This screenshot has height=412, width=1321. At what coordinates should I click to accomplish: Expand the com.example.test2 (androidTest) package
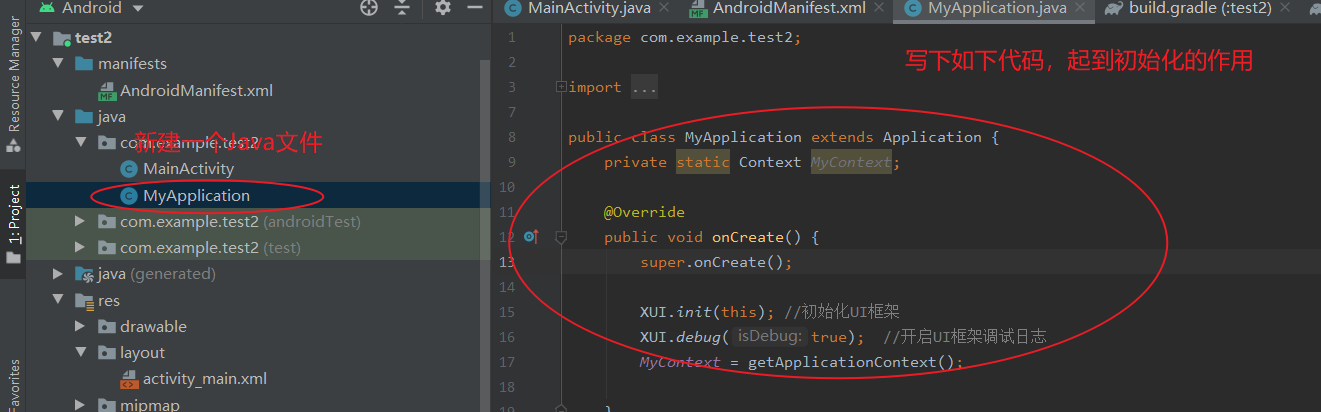tap(80, 221)
